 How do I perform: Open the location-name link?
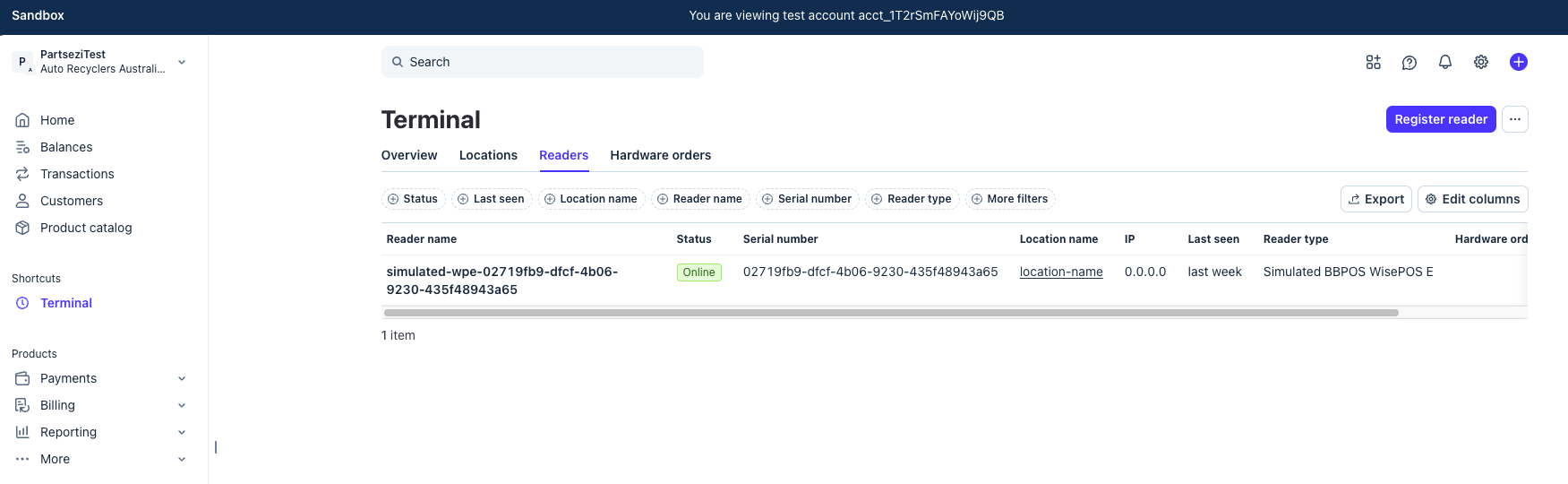[1060, 272]
